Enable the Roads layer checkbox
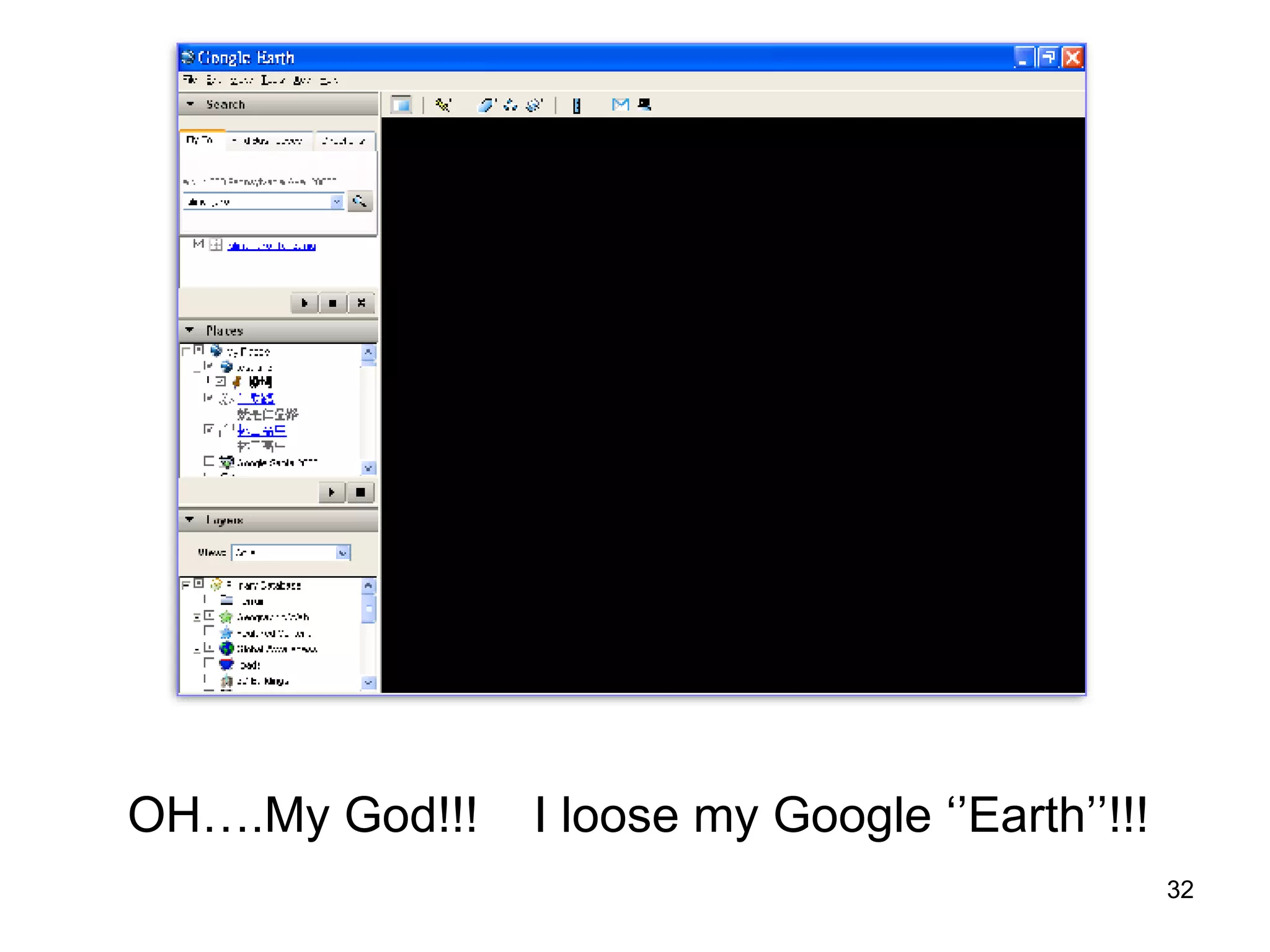 tap(209, 663)
